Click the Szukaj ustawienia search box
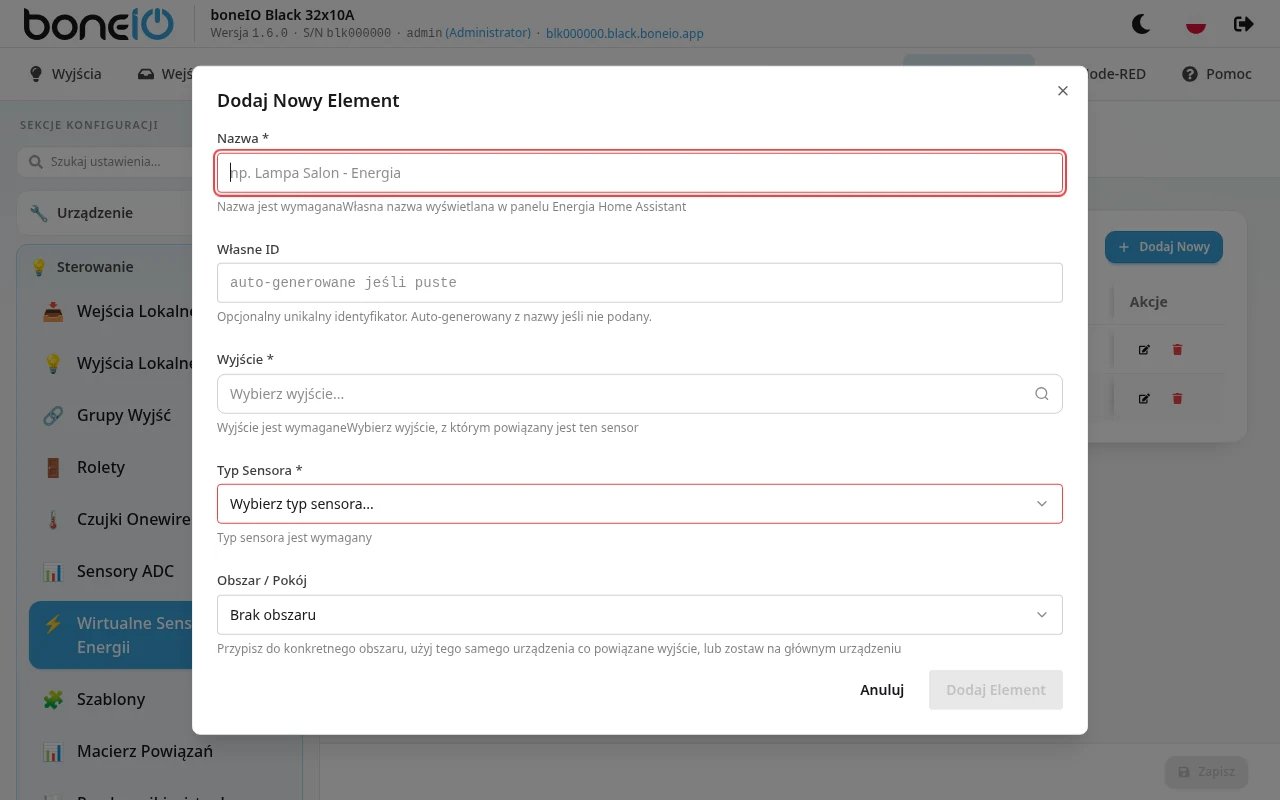This screenshot has height=800, width=1280. [x=105, y=161]
